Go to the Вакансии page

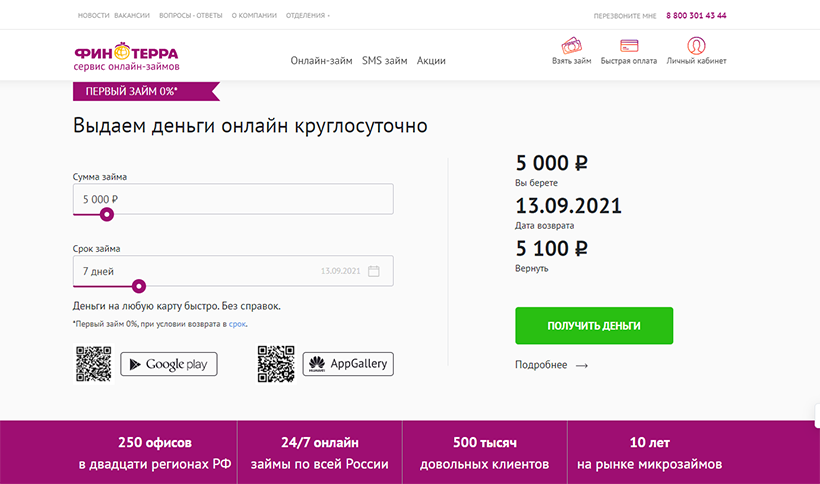pos(132,16)
